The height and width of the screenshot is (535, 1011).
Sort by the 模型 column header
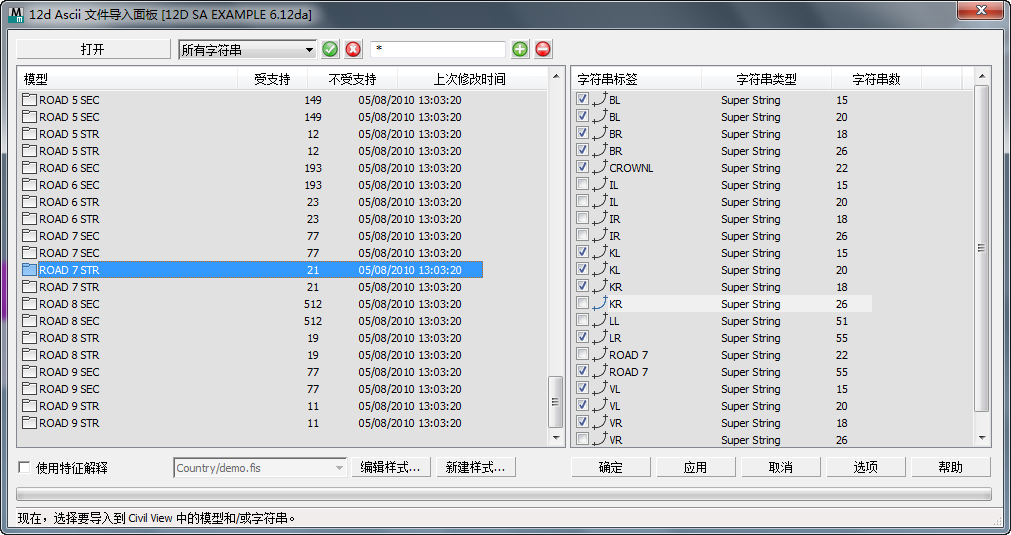point(128,79)
